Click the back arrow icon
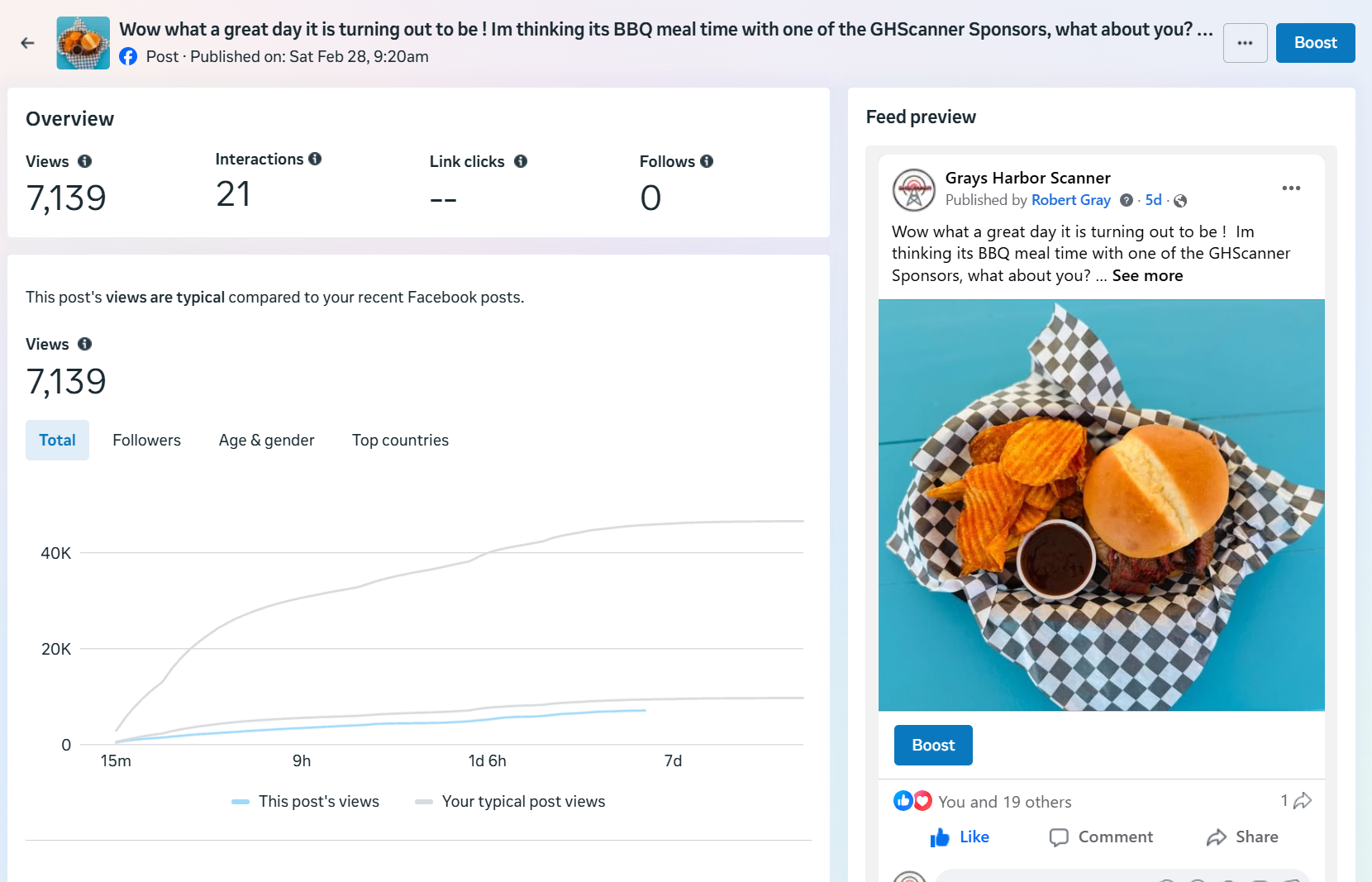Viewport: 1372px width, 882px height. 28,43
